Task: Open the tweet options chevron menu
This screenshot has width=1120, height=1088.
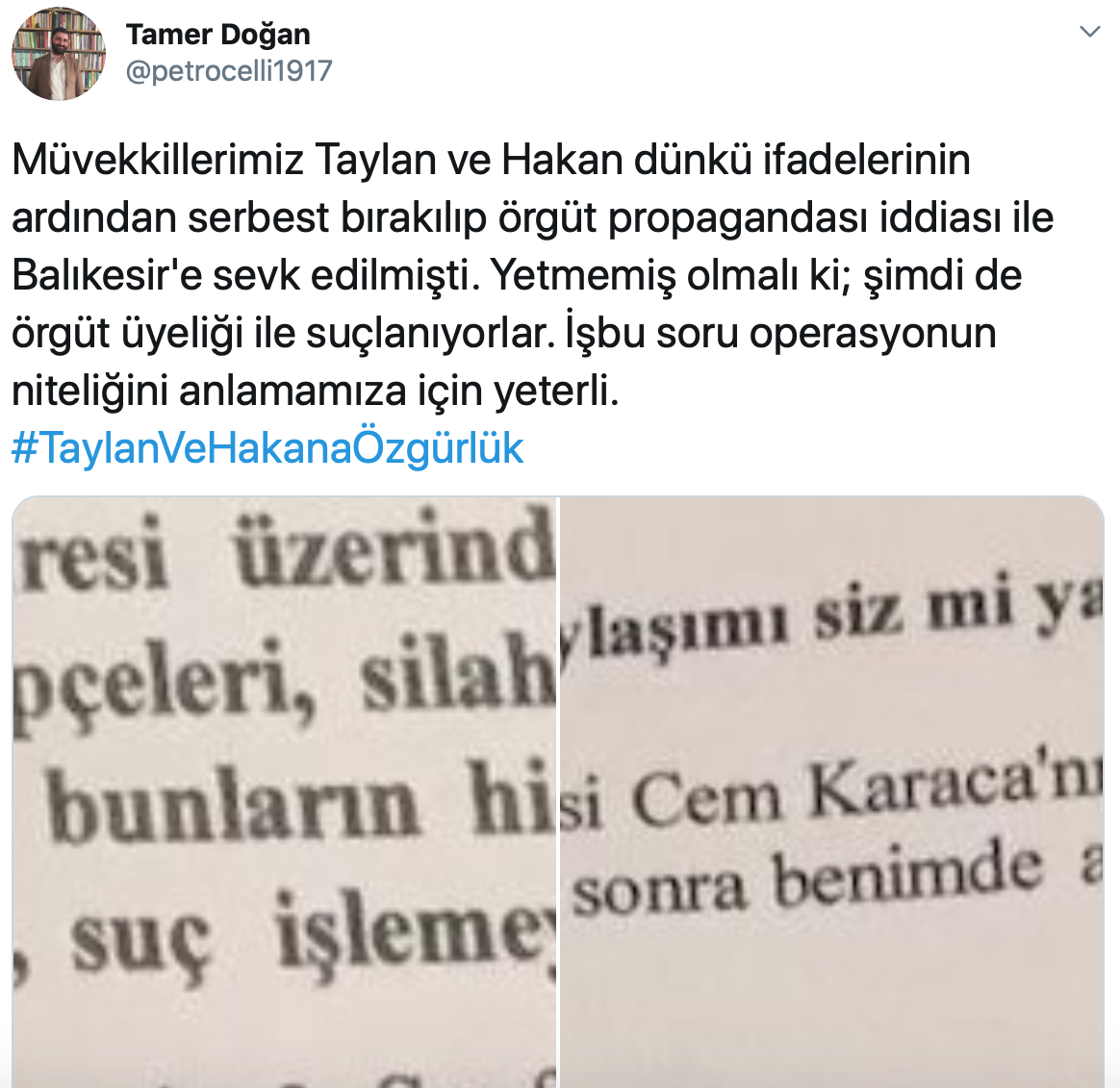Action: click(1089, 32)
